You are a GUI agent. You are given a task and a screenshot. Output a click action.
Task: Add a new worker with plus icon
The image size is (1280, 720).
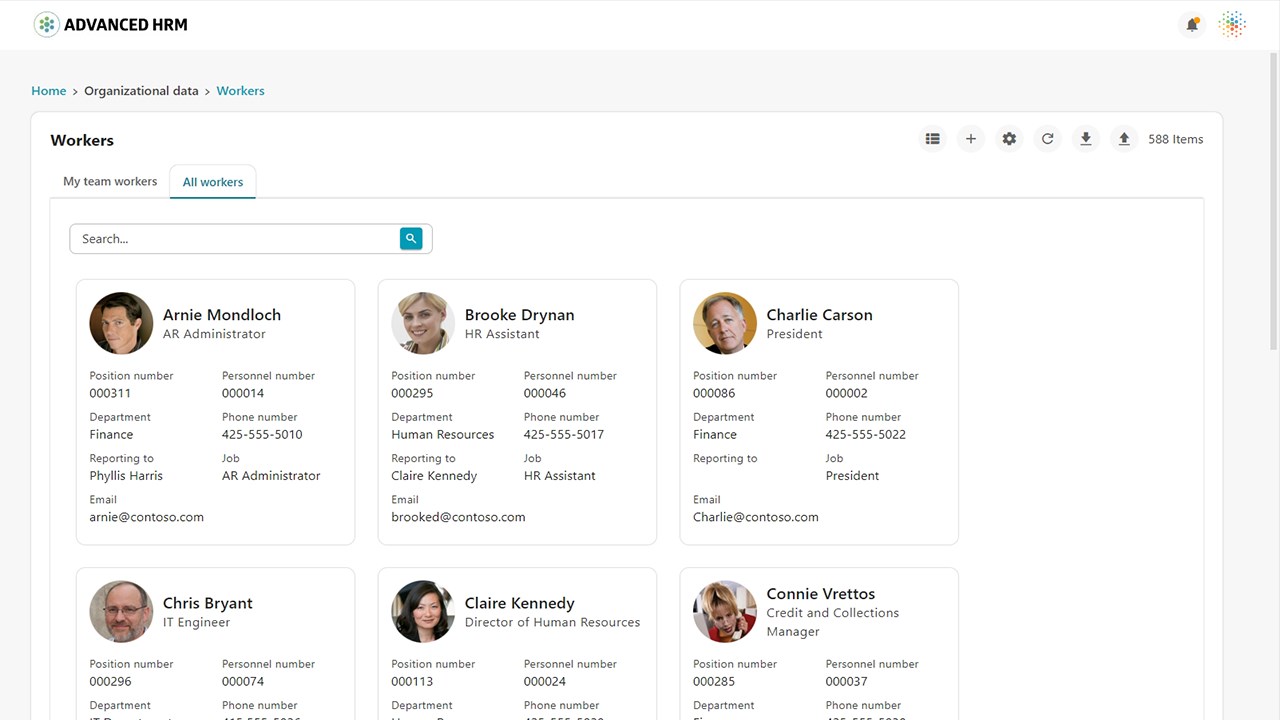(970, 139)
